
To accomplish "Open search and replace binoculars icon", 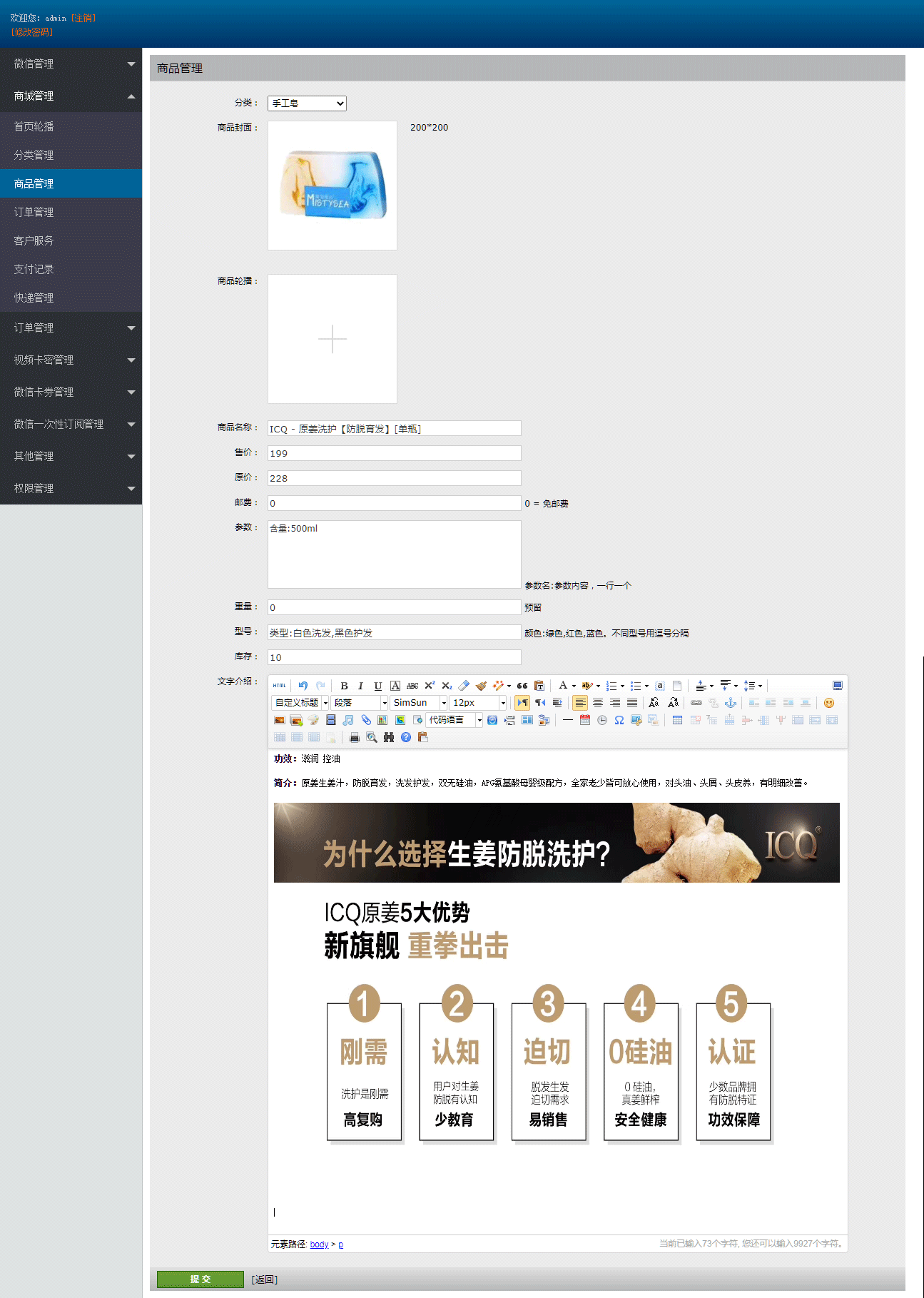I will point(389,737).
